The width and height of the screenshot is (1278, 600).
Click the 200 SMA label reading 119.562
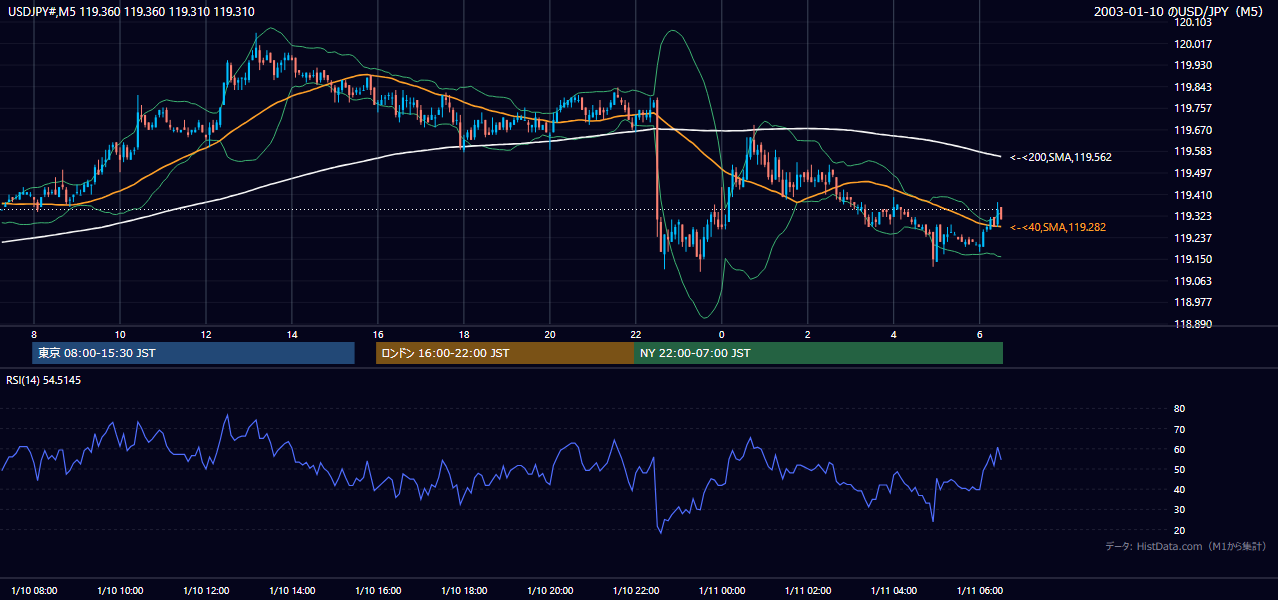coord(1061,157)
